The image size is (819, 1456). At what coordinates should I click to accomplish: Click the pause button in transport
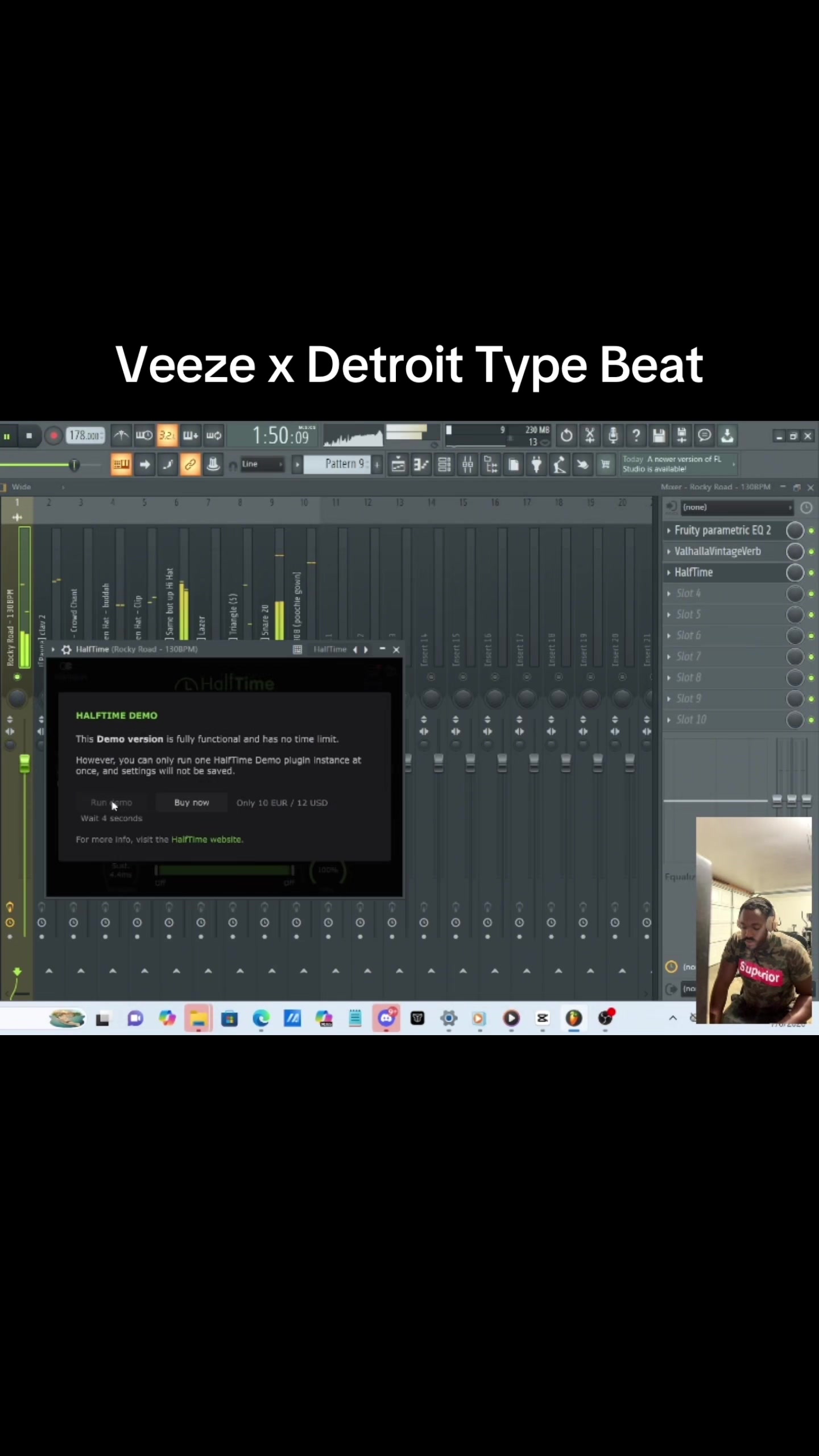coord(7,436)
